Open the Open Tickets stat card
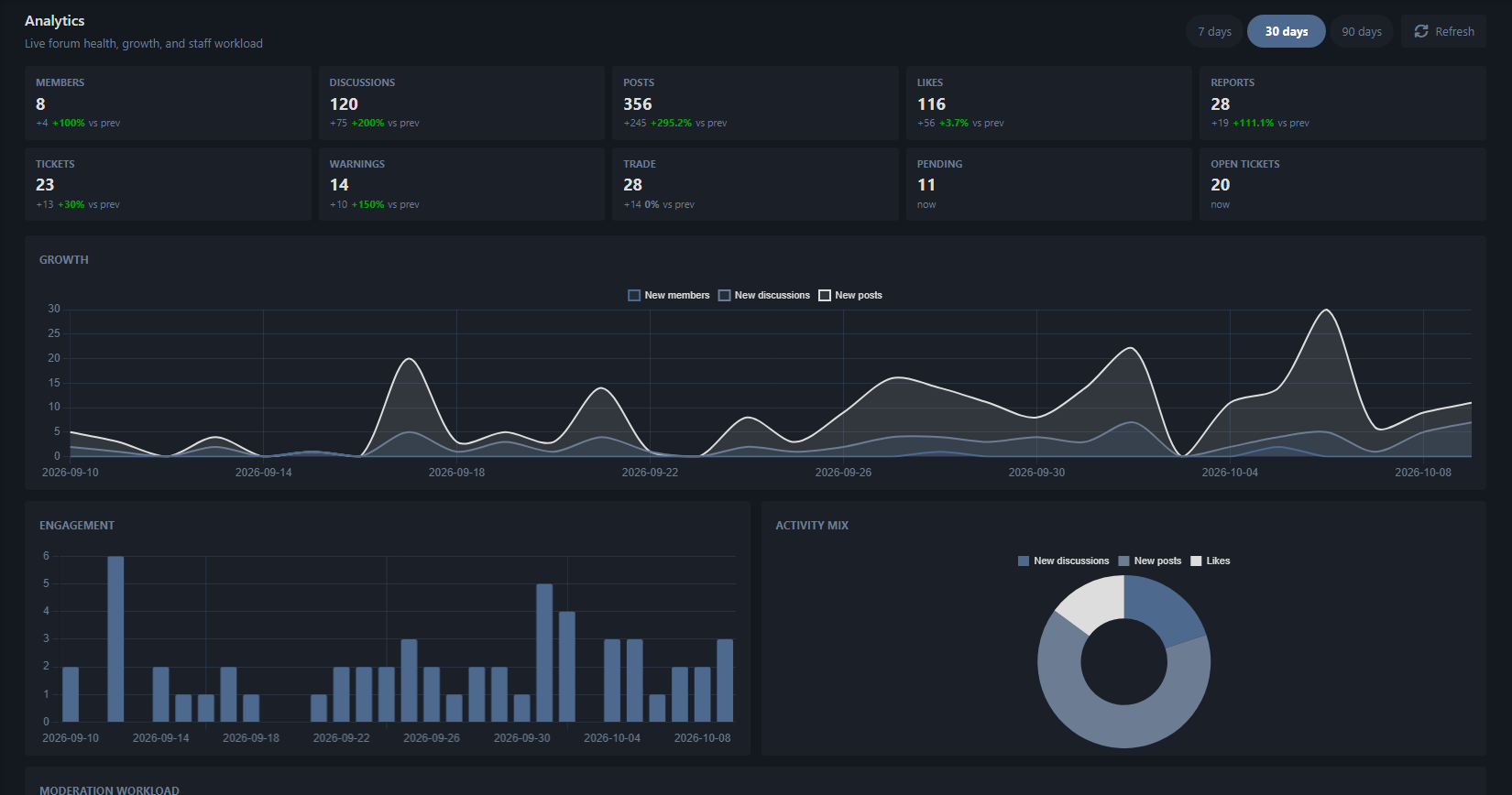The image size is (1512, 795). click(1342, 184)
